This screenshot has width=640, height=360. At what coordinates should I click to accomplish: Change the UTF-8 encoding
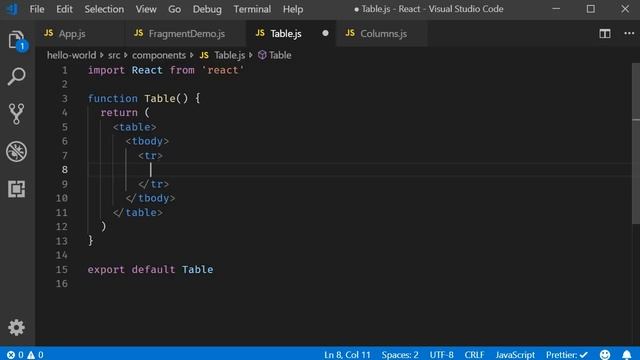pos(441,355)
